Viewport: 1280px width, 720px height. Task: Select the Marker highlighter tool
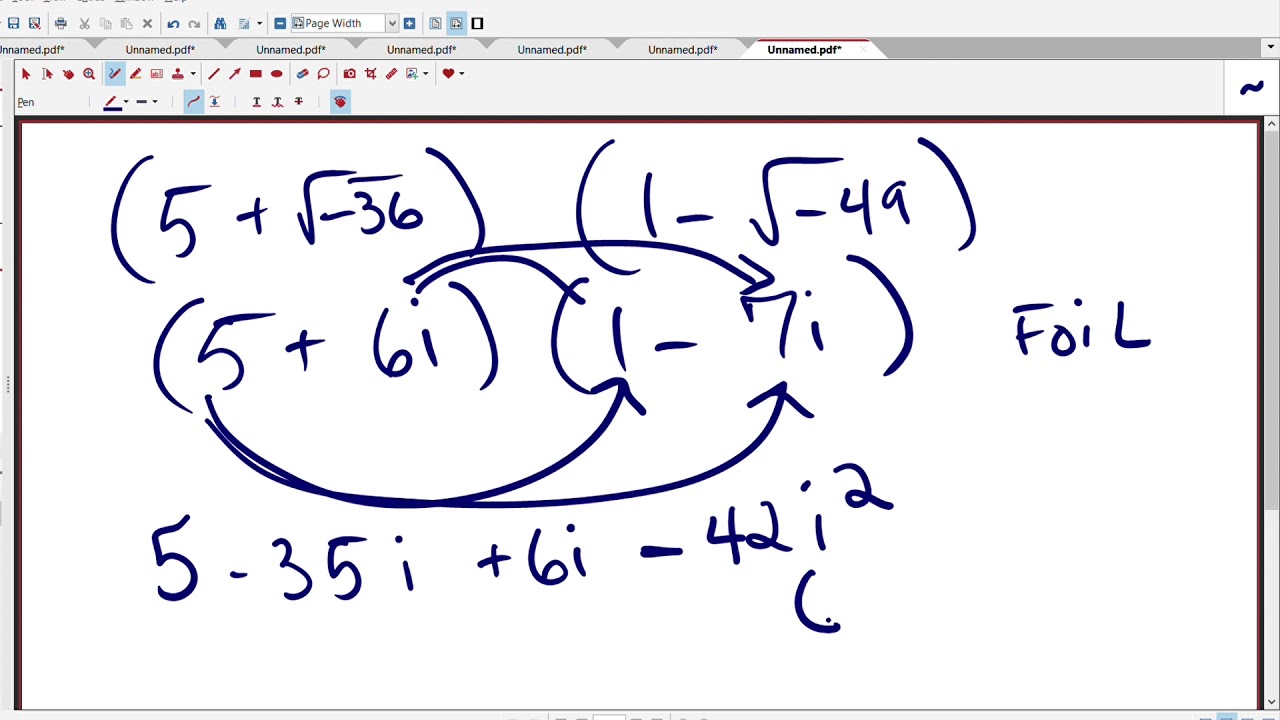136,74
